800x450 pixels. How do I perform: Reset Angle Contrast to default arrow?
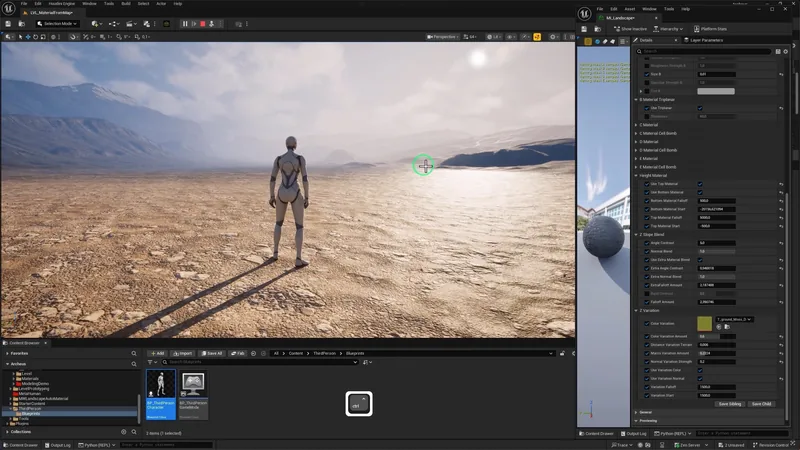(781, 243)
